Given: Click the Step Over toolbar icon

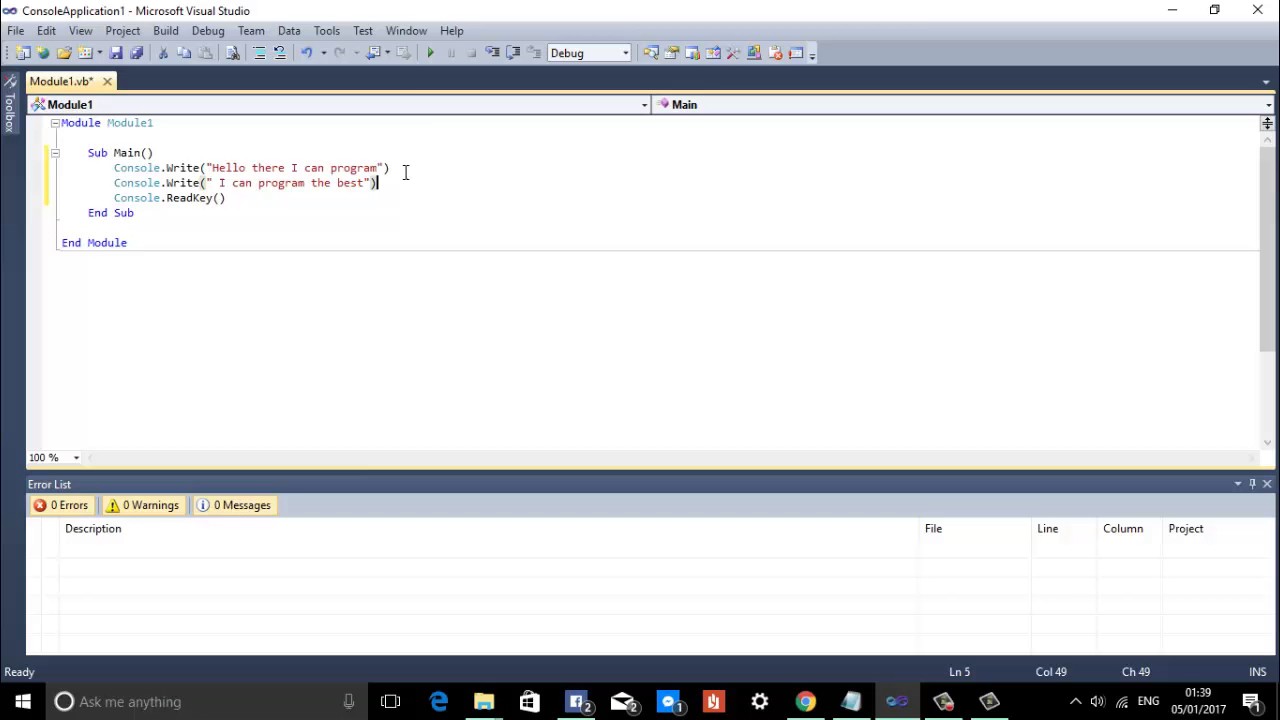Looking at the screenshot, I should tap(512, 53).
